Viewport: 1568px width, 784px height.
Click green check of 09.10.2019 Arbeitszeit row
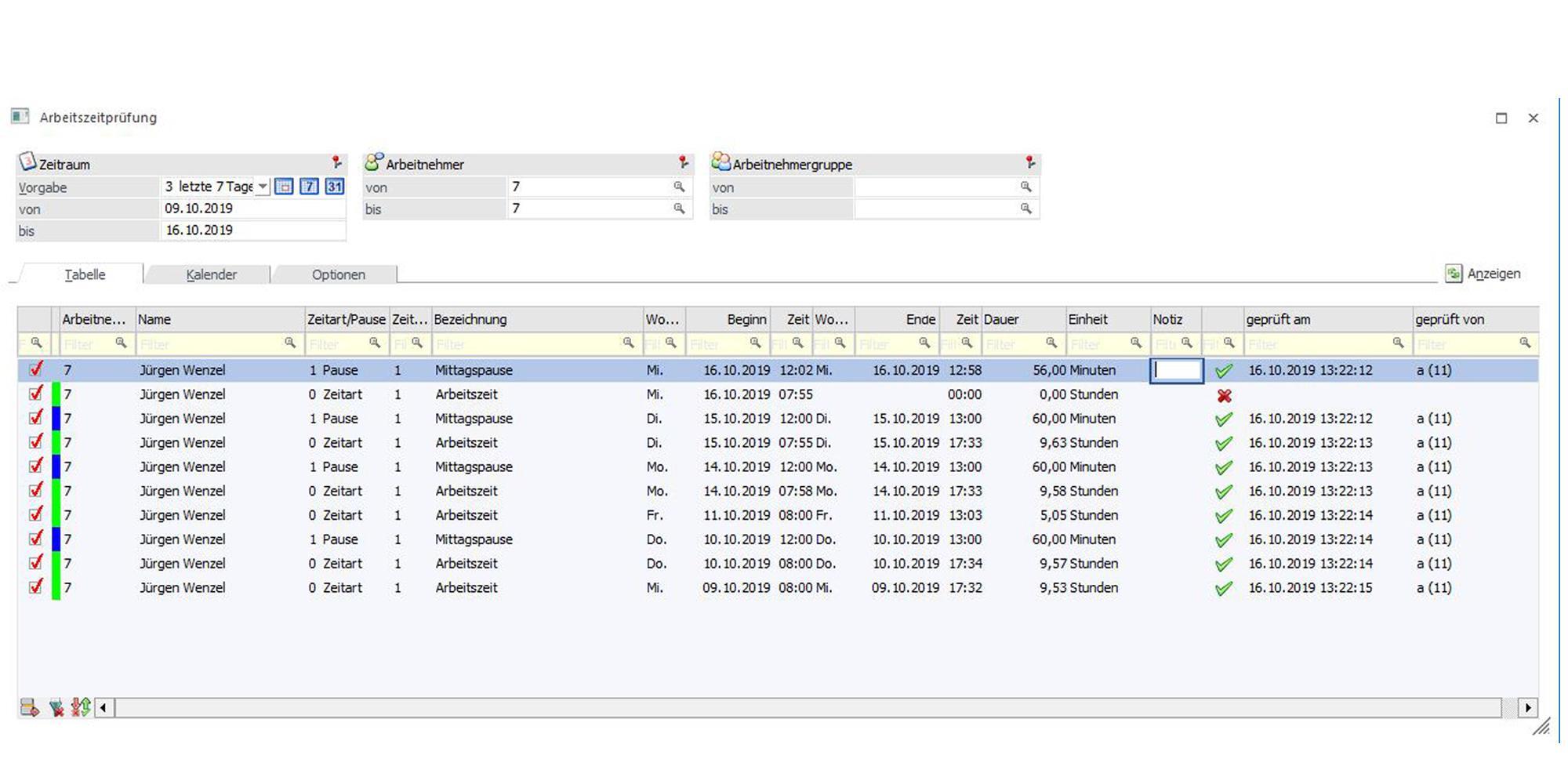tap(1223, 589)
